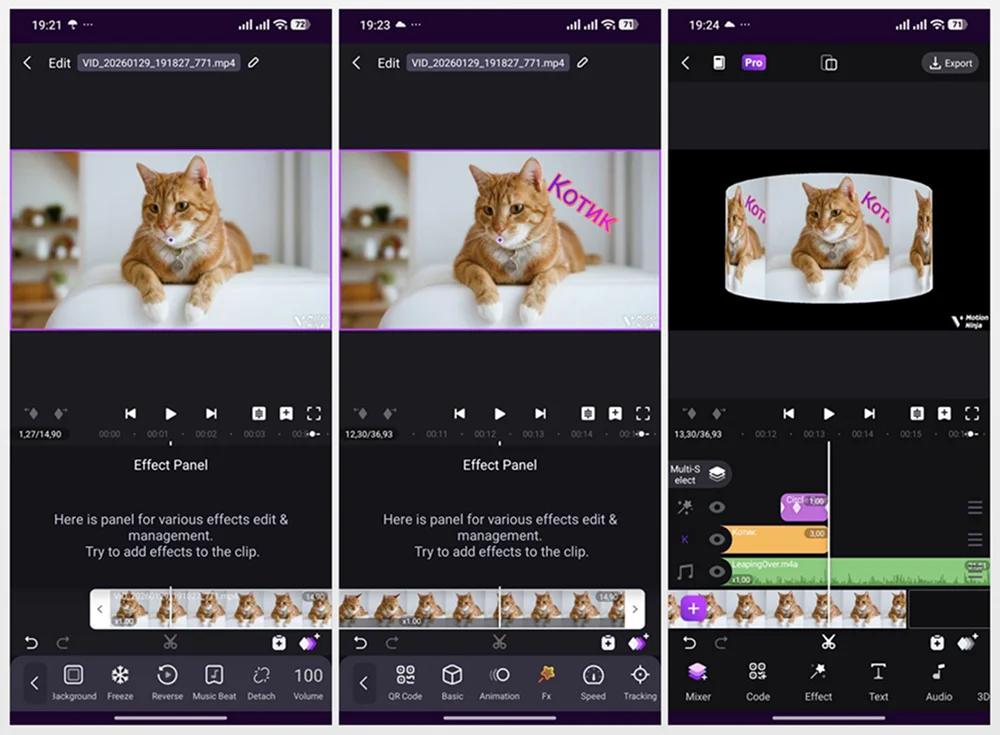Tap the purple plus add-clip button
This screenshot has height=735, width=1000.
click(694, 608)
